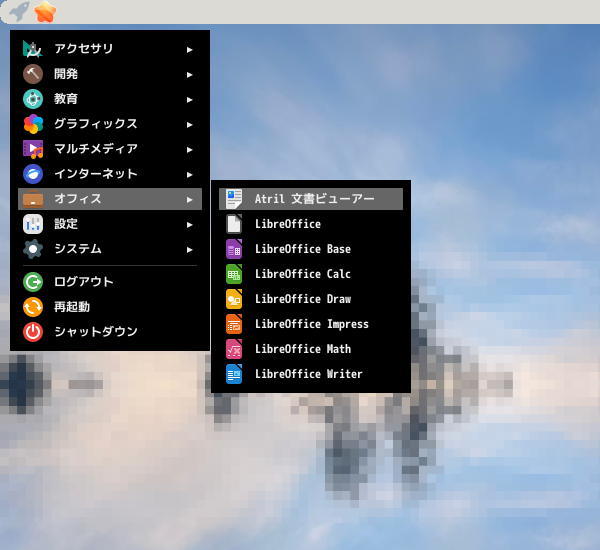Click the rocket launcher icon in the panel

point(18,11)
